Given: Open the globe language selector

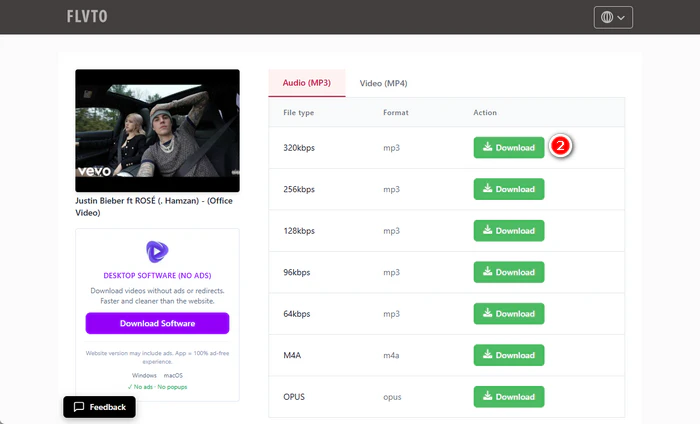Looking at the screenshot, I should pyautogui.click(x=613, y=17).
